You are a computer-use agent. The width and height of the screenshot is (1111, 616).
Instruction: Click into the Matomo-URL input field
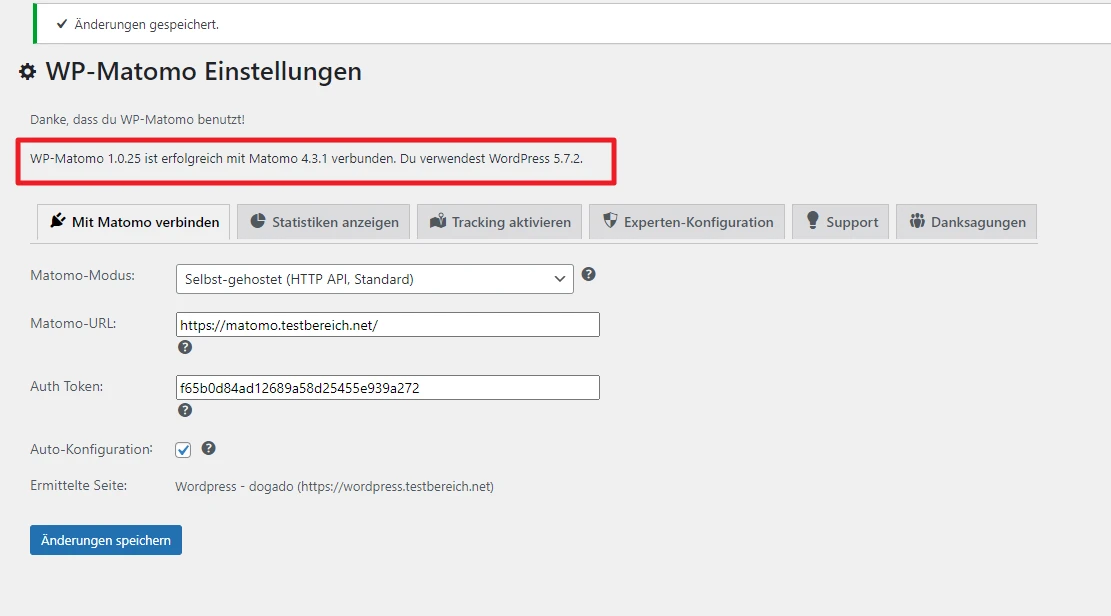387,325
